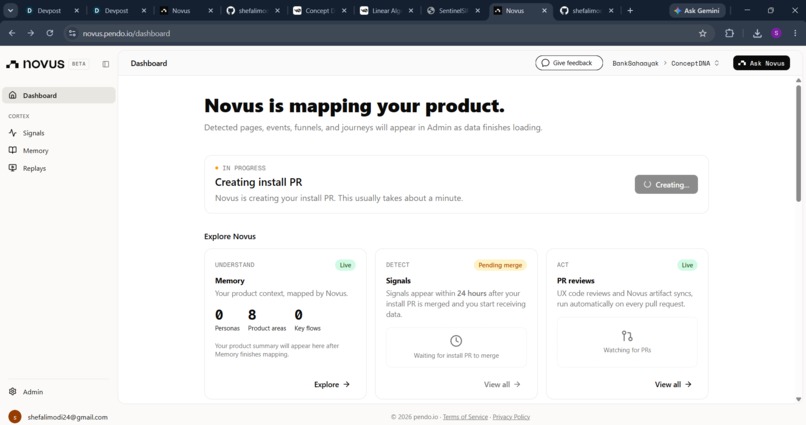This screenshot has width=806, height=425.
Task: Open Replays in the sidebar
Action: [x=34, y=168]
